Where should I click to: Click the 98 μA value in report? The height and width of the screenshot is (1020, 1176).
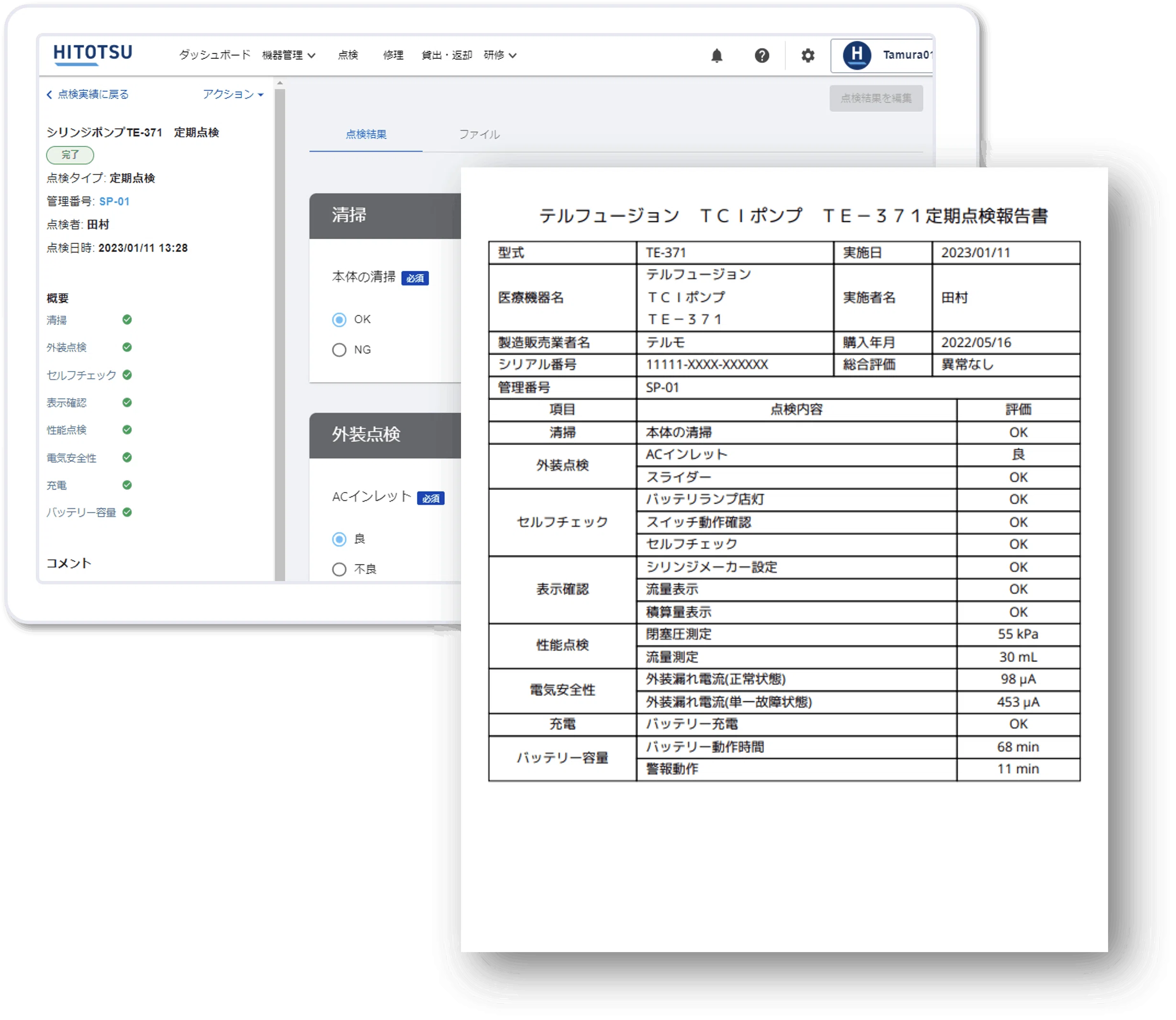pos(1018,679)
